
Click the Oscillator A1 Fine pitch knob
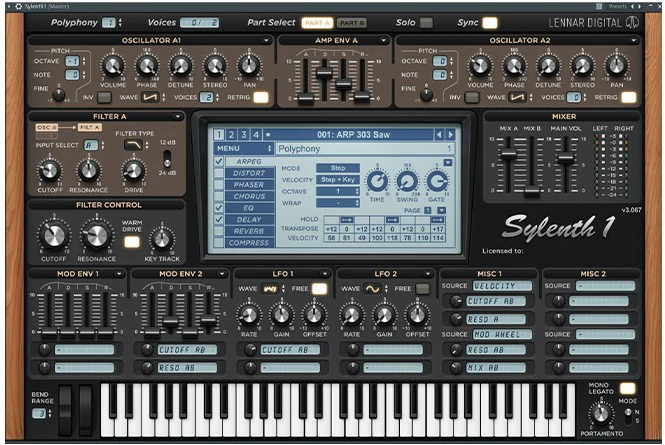(59, 95)
